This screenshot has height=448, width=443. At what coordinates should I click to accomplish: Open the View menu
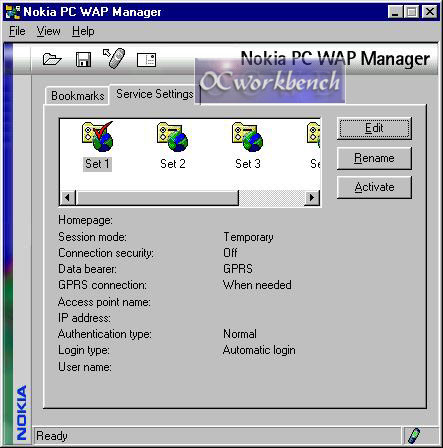pos(48,31)
